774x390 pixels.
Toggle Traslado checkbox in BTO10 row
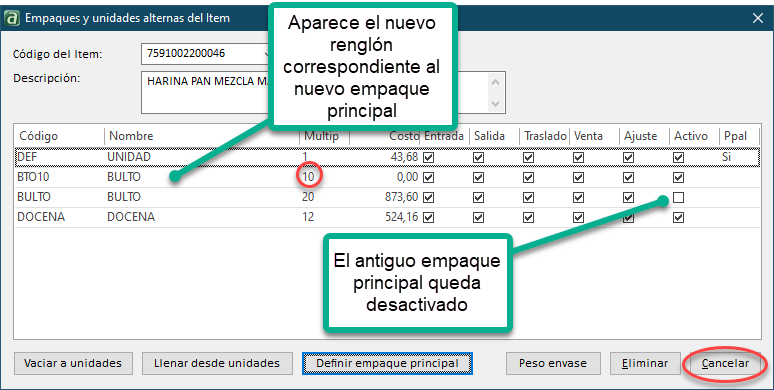[529, 177]
